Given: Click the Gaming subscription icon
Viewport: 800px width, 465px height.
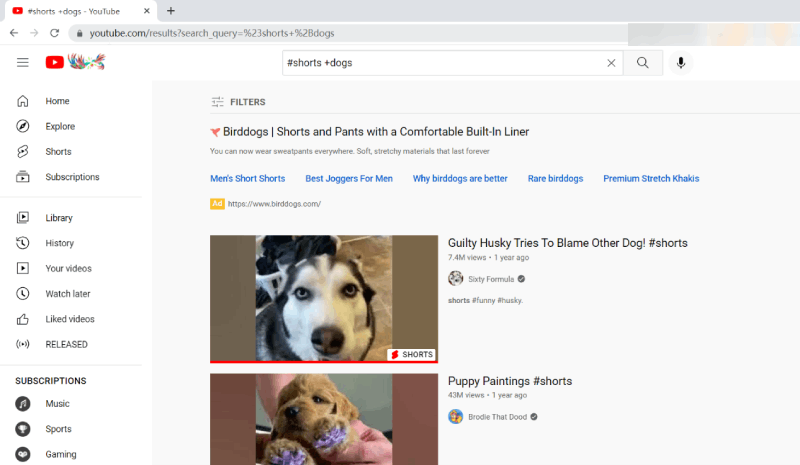Looking at the screenshot, I should 22,454.
